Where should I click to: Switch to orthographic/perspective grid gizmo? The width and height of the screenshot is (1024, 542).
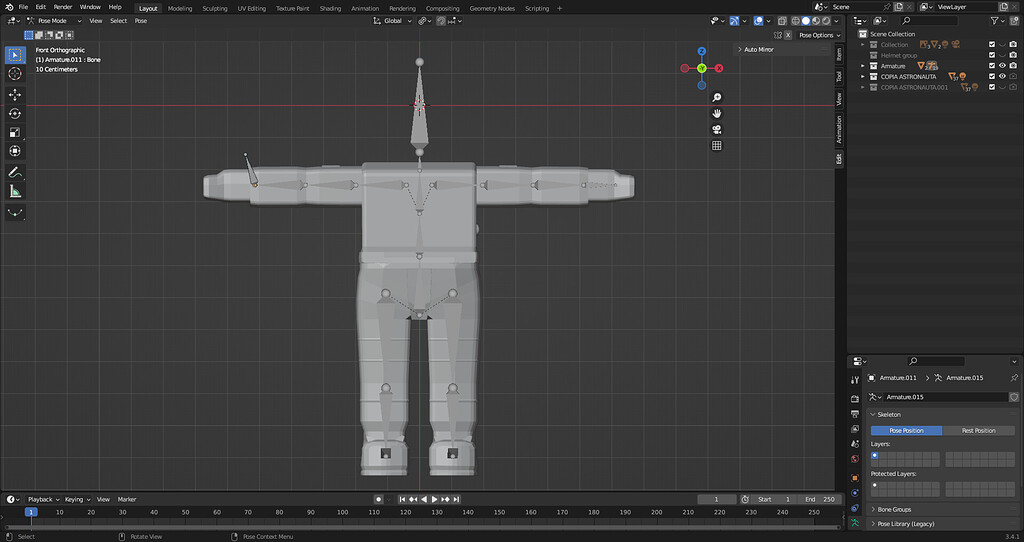point(717,145)
